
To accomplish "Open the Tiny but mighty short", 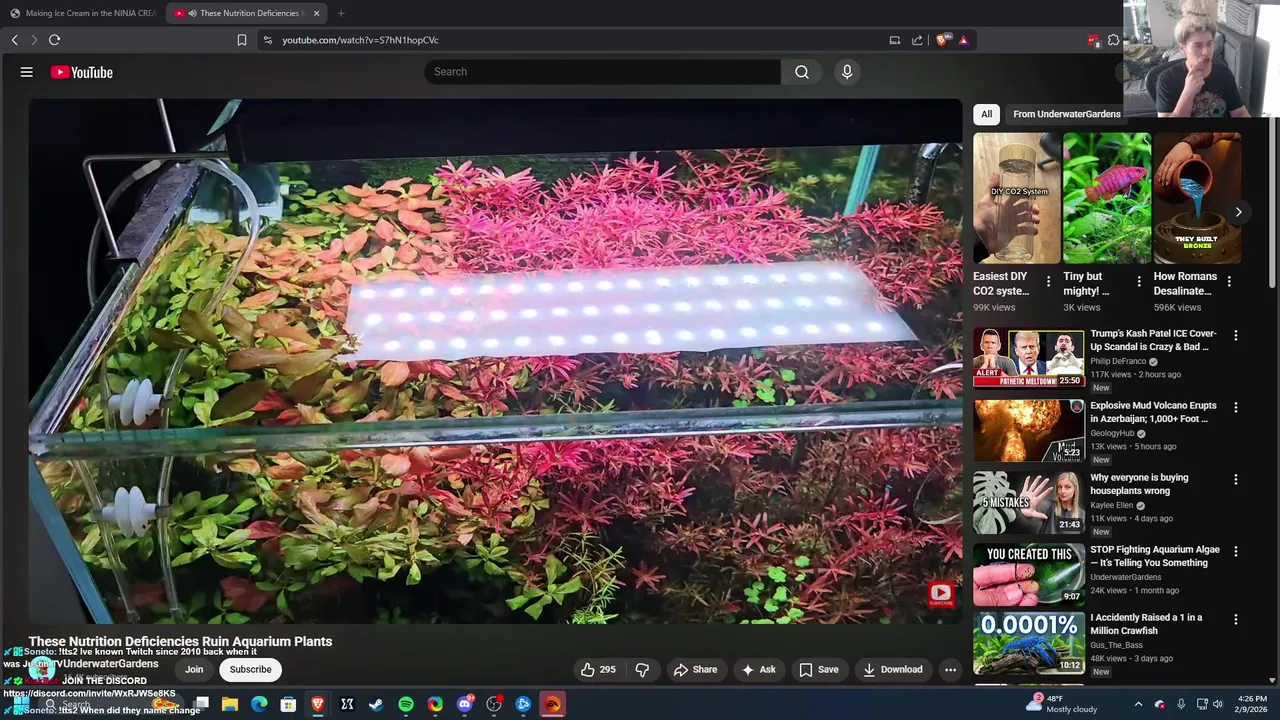I will 1106,198.
